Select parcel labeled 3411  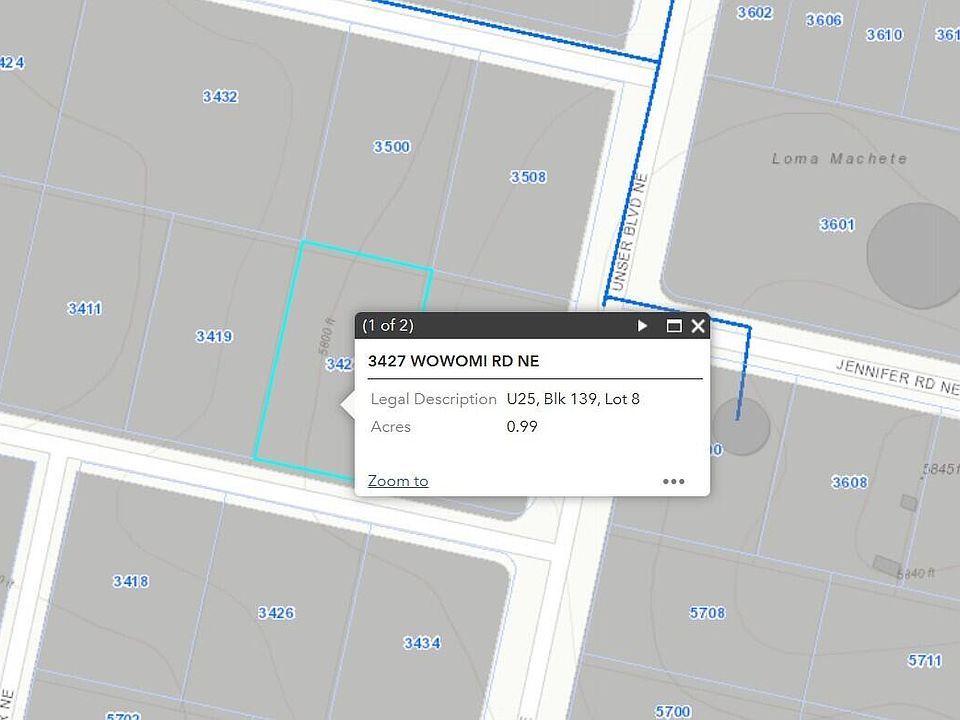(84, 309)
